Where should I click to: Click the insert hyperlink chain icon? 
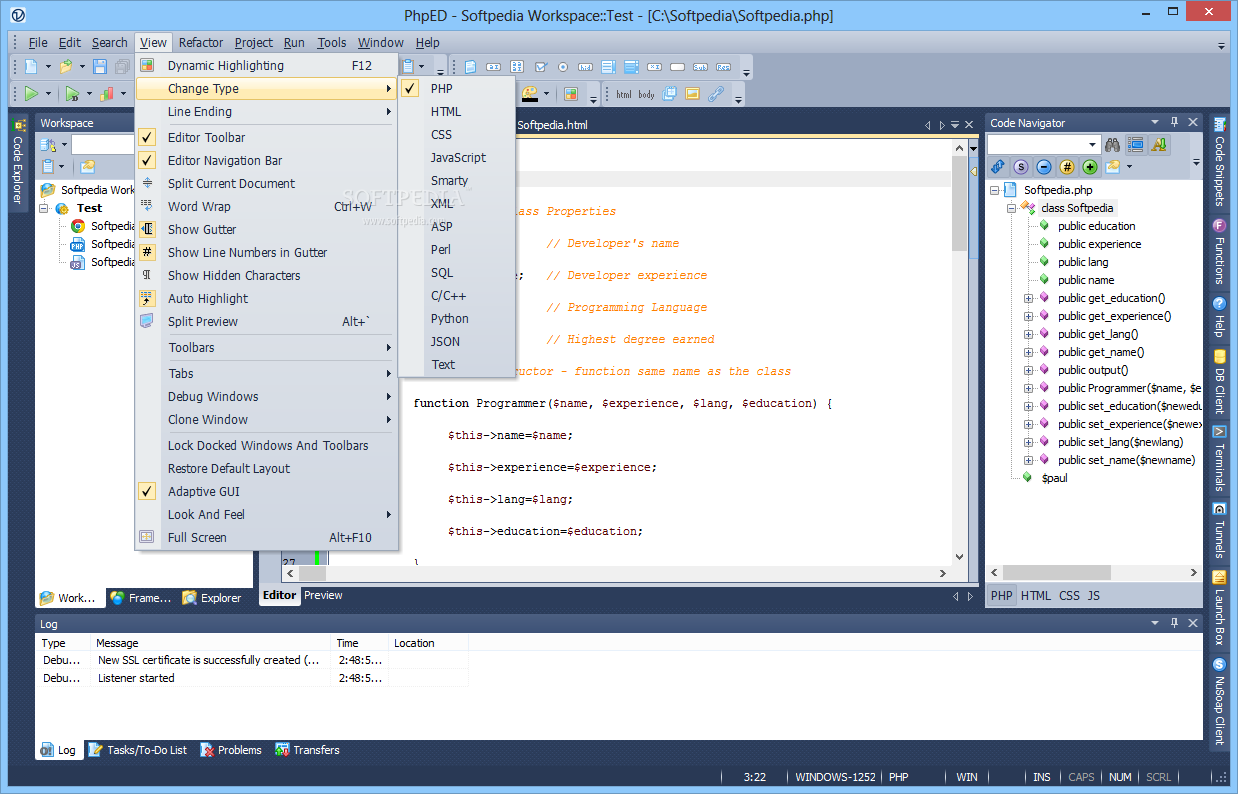716,94
